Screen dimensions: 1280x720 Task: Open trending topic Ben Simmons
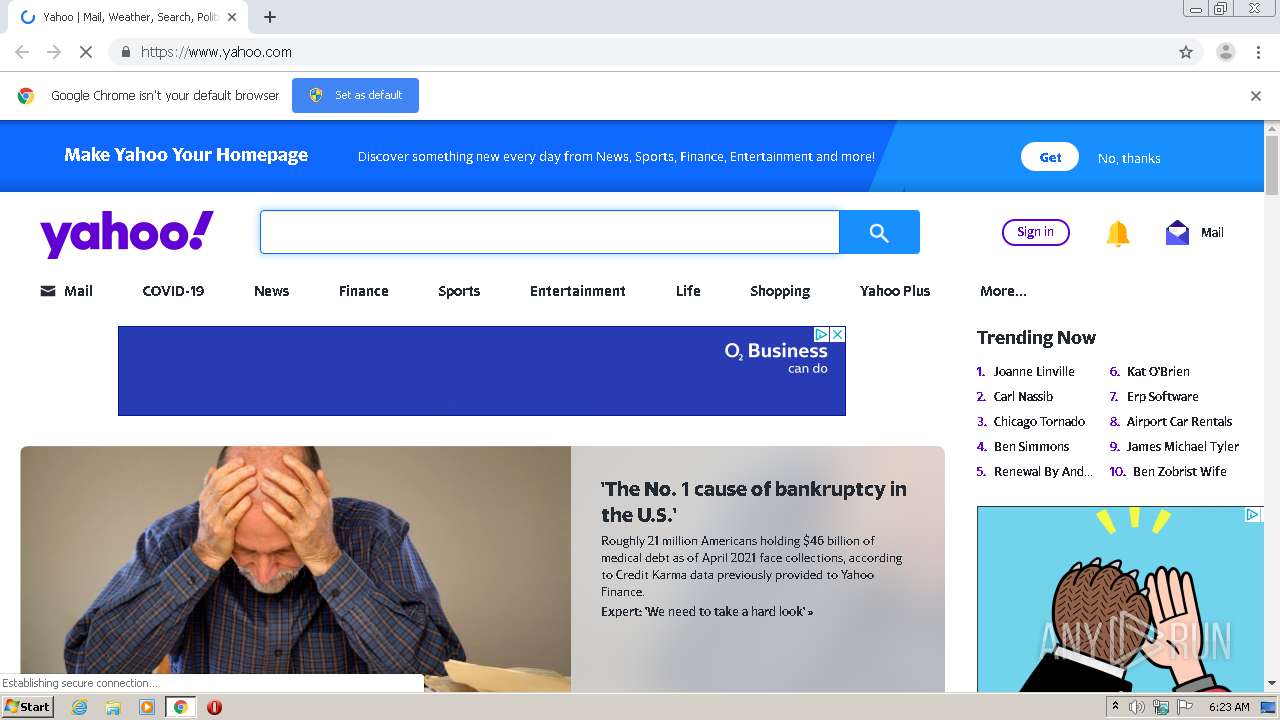[x=1031, y=446]
